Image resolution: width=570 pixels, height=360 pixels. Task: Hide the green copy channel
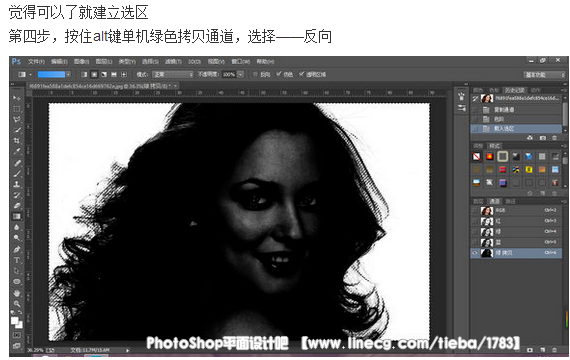(x=475, y=253)
